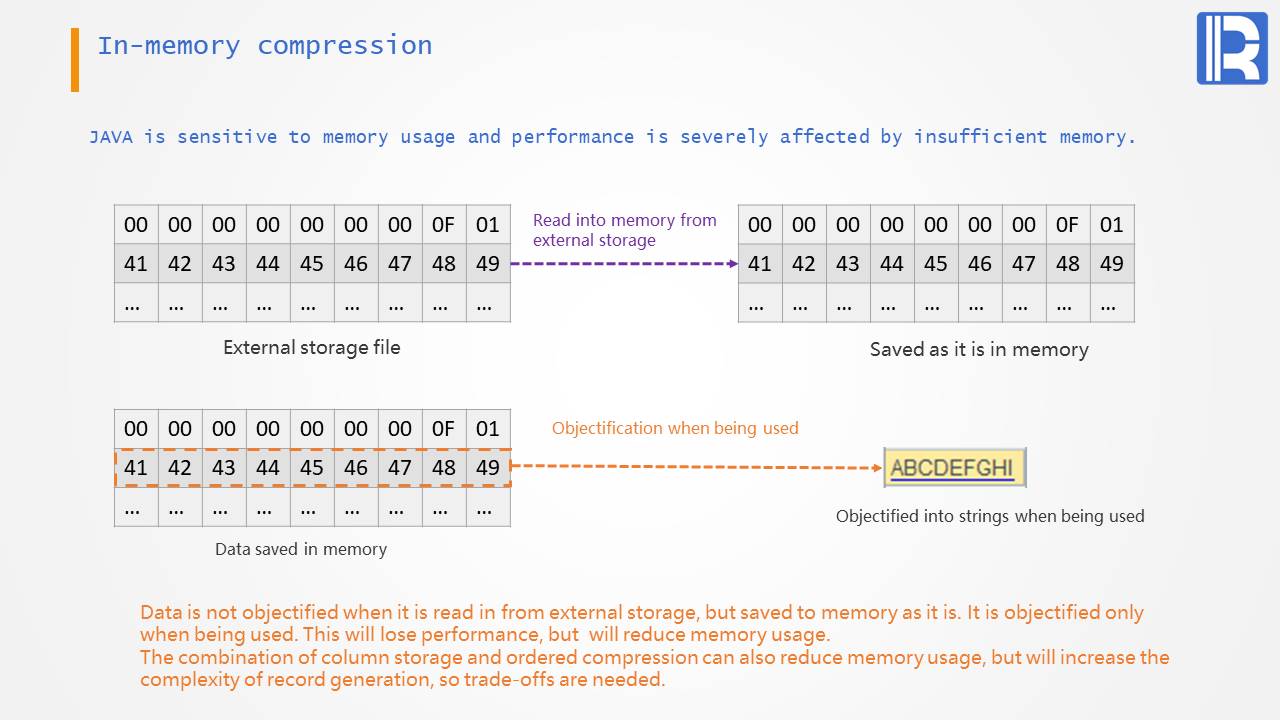1280x720 pixels.
Task: Click the "Objectified into strings when being used" caption
Action: [989, 516]
